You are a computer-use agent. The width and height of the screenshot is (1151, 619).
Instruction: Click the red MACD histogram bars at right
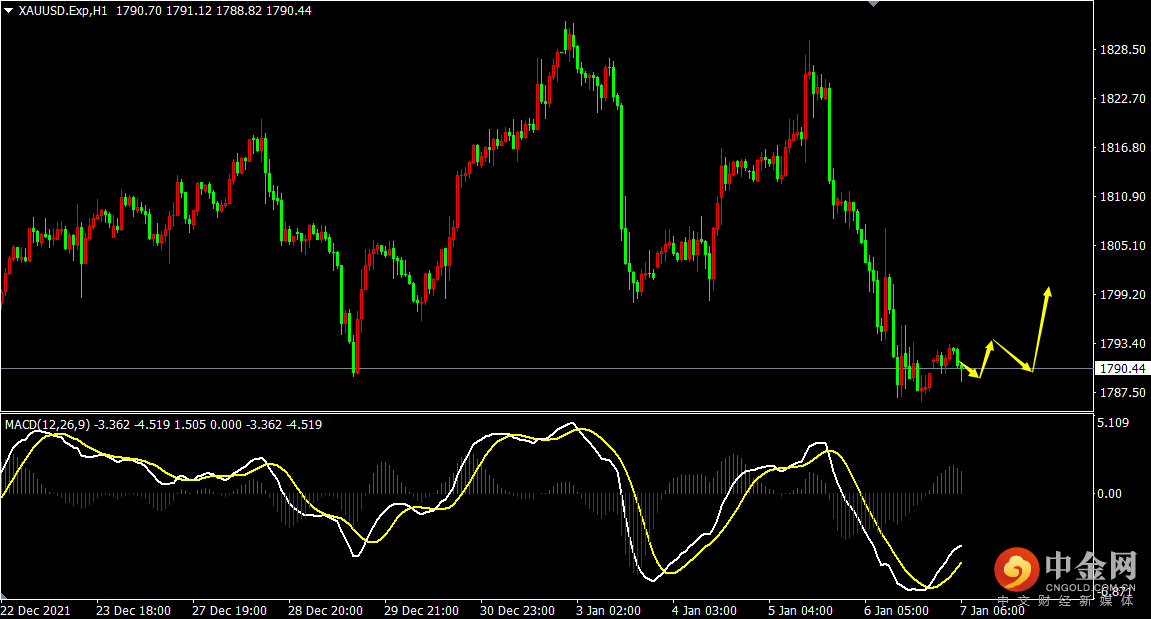950,480
